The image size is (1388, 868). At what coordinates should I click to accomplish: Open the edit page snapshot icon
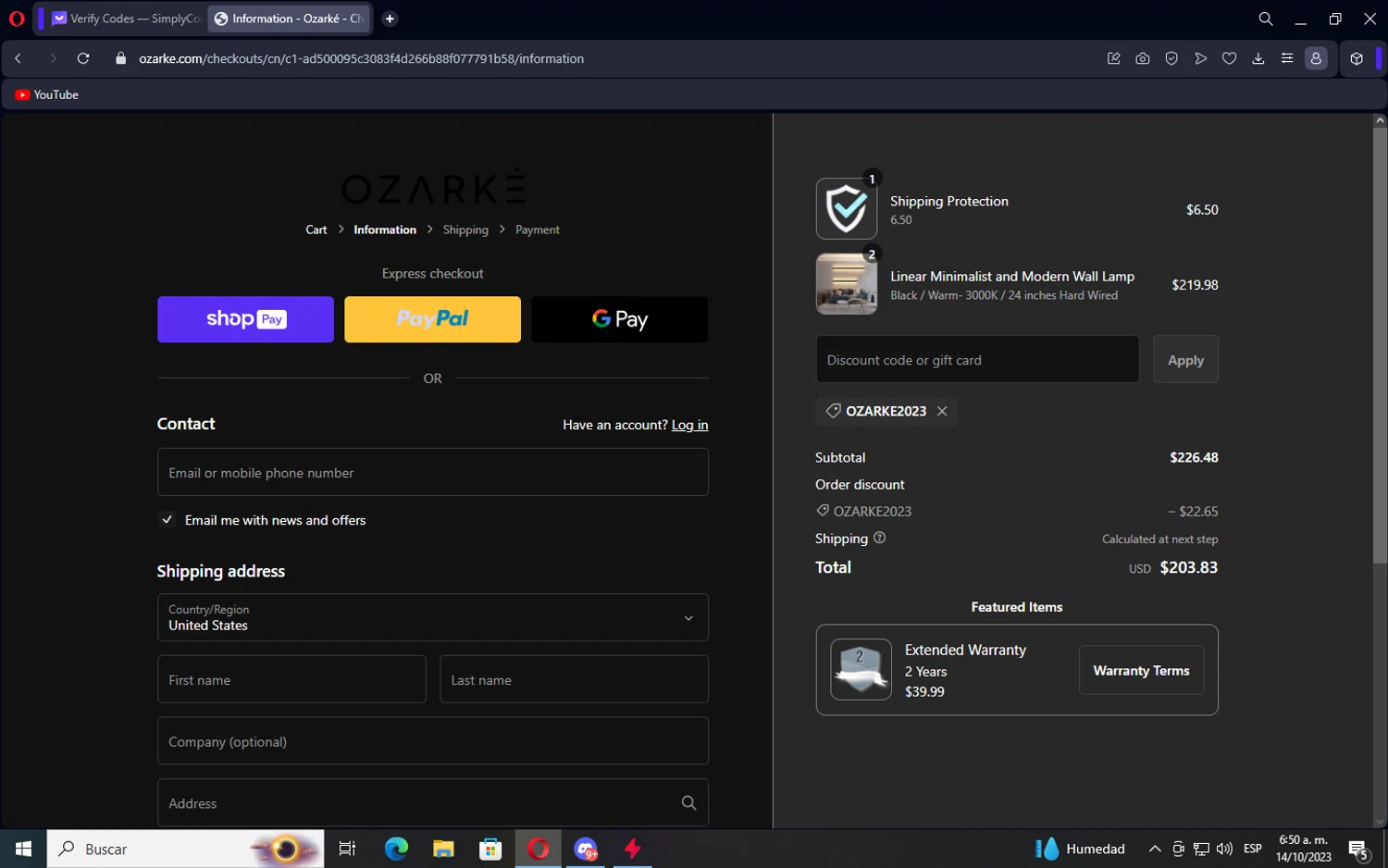pos(1114,58)
